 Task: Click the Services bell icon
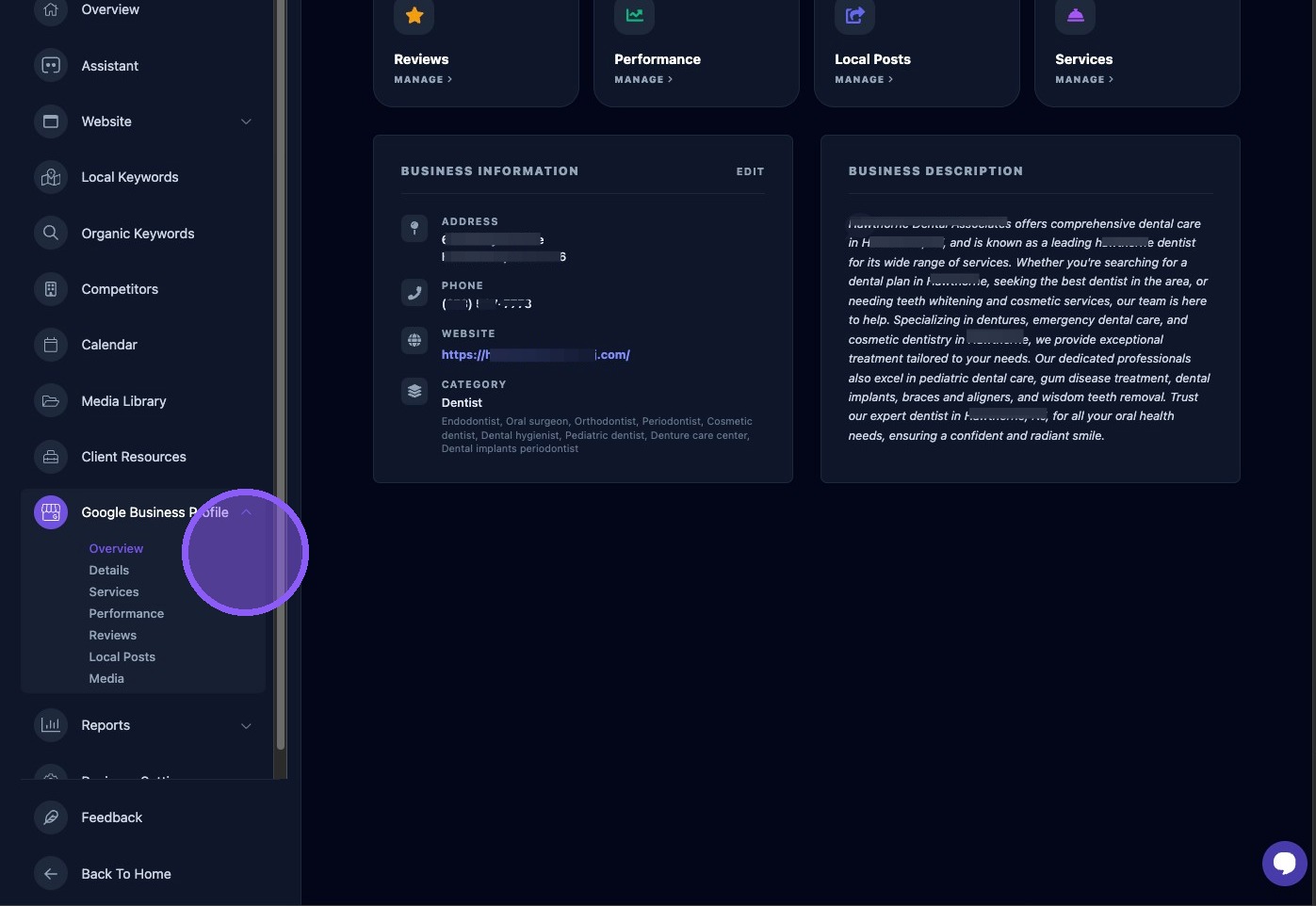[1076, 15]
